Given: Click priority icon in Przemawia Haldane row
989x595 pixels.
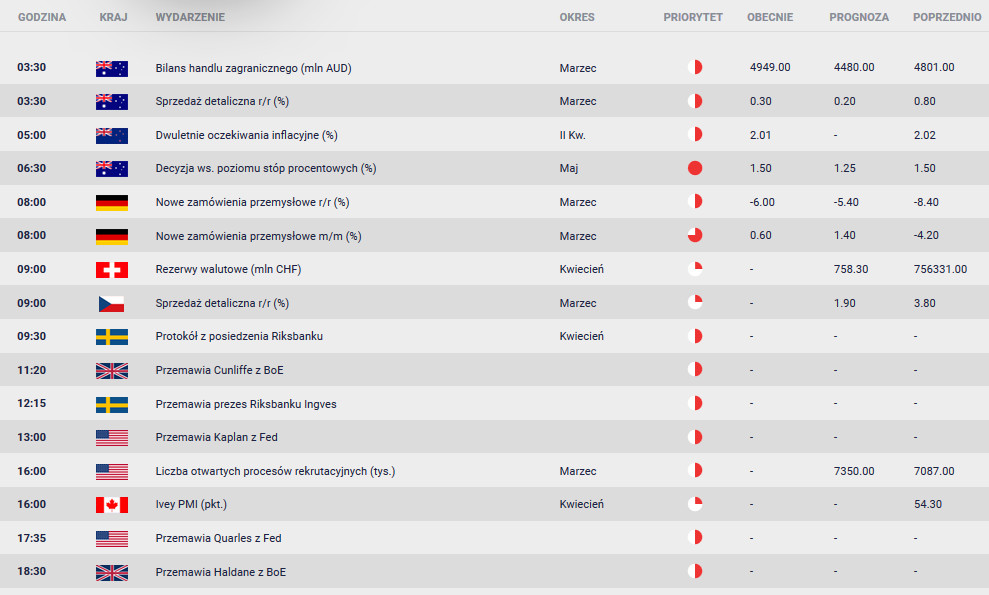Looking at the screenshot, I should [x=695, y=571].
